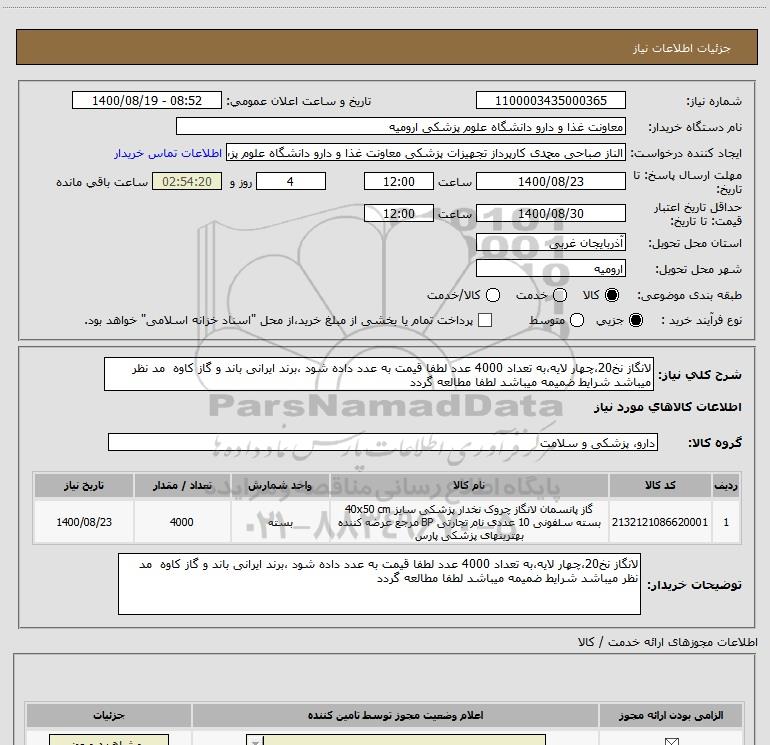770x745 pixels.
Task: Click the شماره نیاز number field
Action: (550, 100)
